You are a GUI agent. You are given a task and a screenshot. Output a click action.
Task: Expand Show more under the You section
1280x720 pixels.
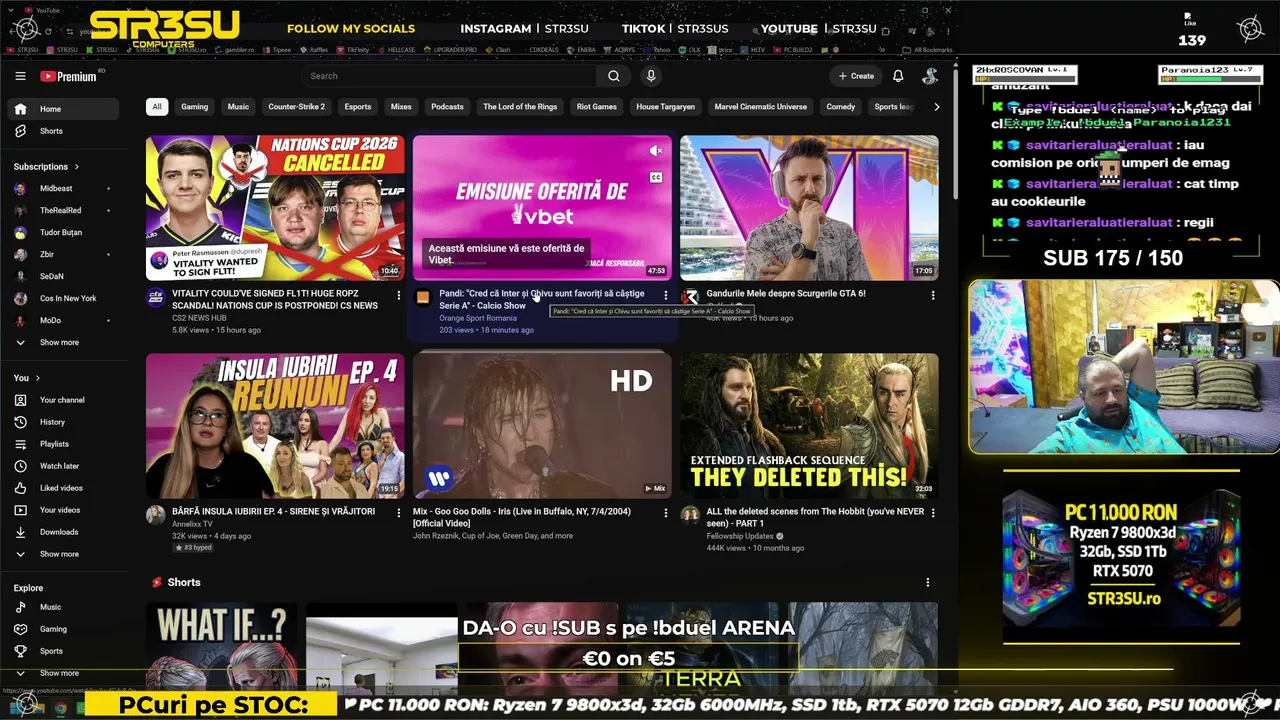point(64,554)
